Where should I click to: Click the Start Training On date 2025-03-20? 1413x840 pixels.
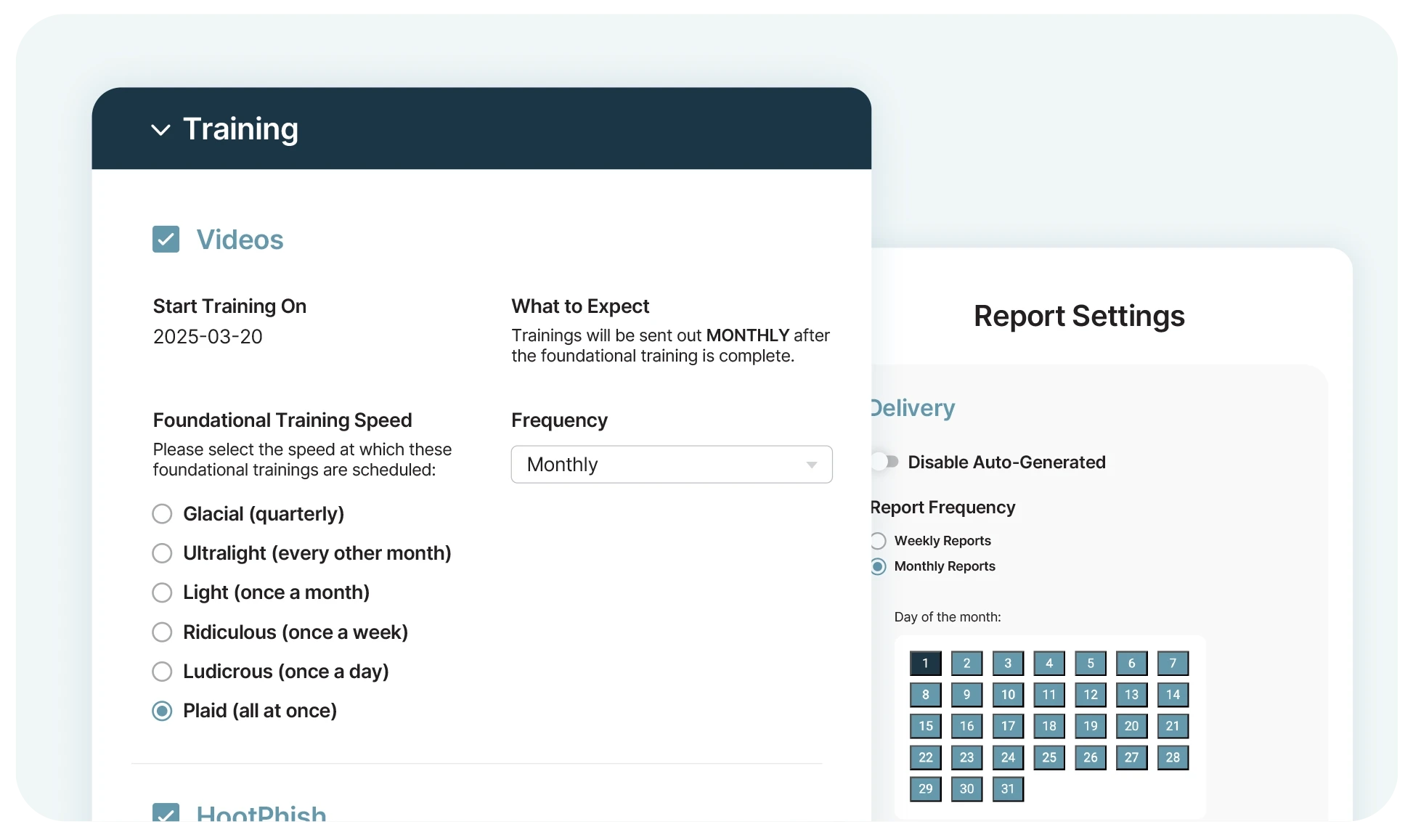coord(208,337)
